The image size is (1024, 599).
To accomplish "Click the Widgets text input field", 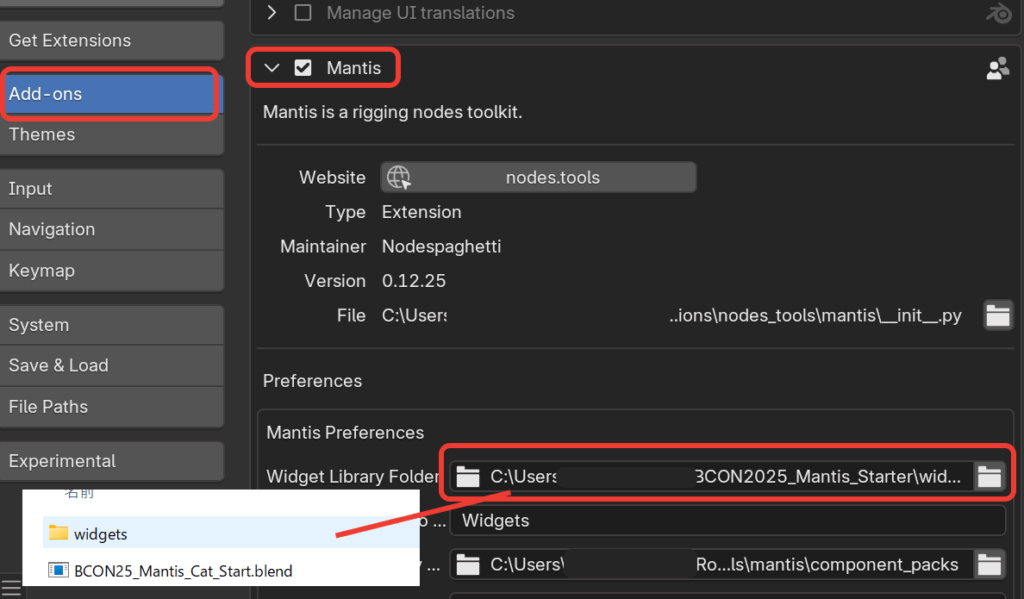I will click(x=727, y=521).
